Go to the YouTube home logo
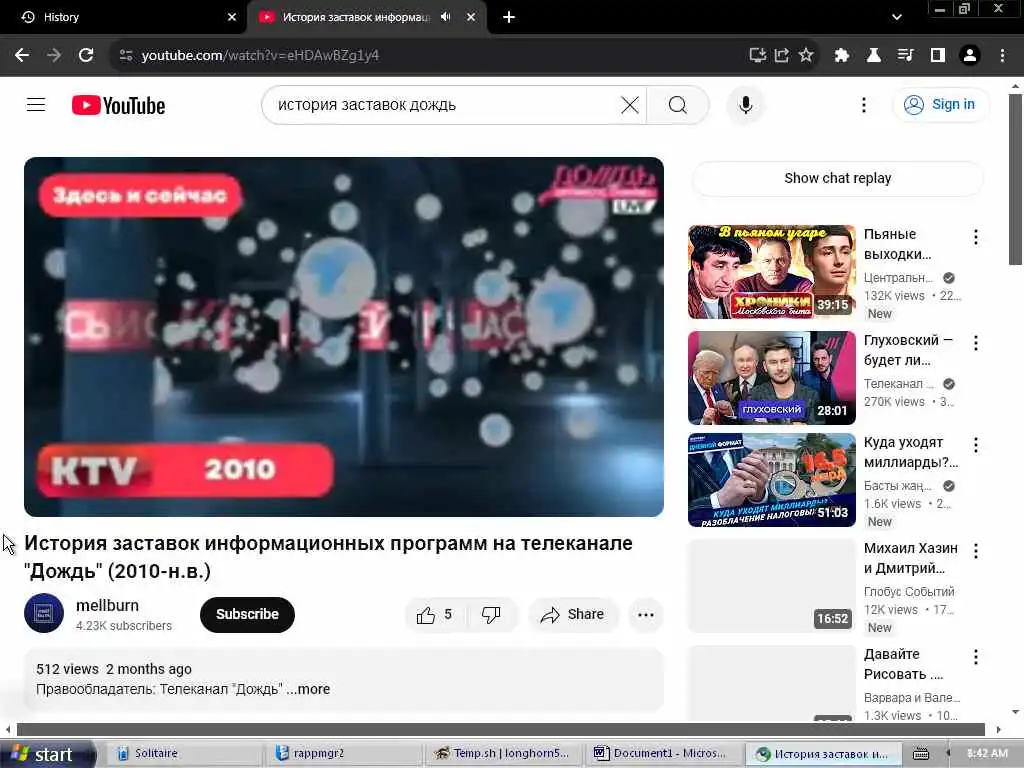Viewport: 1024px width, 768px height. click(118, 105)
